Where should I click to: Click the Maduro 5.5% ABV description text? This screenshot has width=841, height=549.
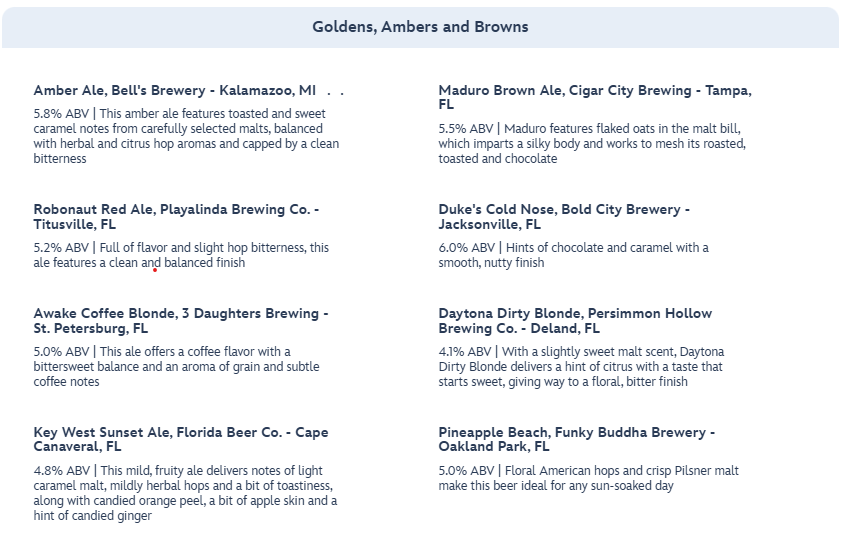[592, 143]
